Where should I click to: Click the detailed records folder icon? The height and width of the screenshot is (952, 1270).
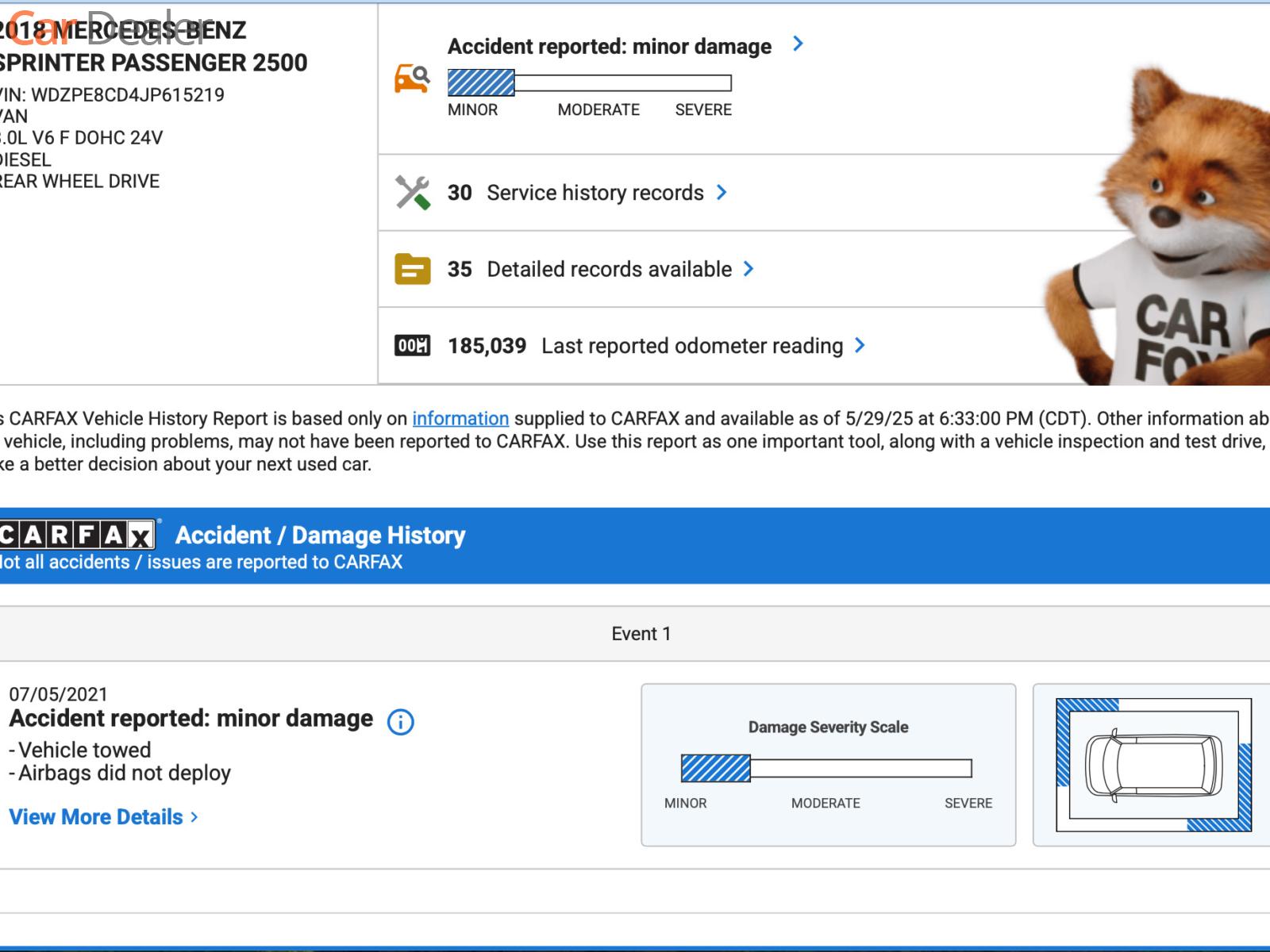(412, 270)
